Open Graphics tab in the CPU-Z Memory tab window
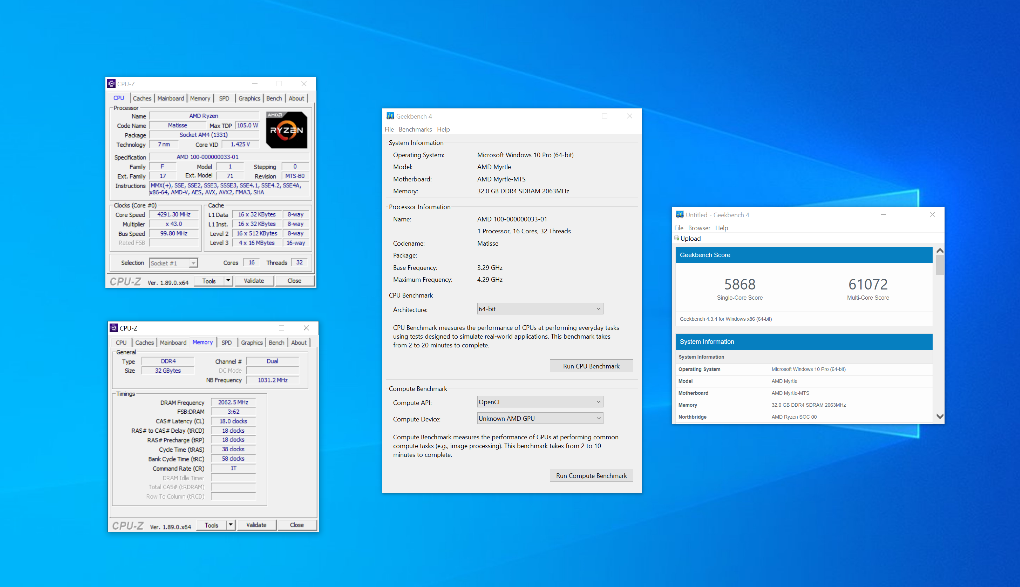This screenshot has width=1020, height=587. [x=252, y=342]
